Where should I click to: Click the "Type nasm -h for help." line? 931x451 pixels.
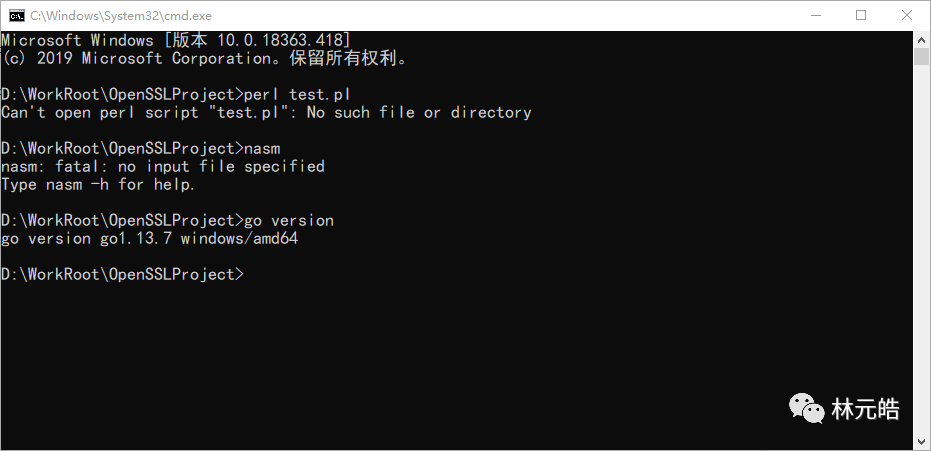(98, 184)
